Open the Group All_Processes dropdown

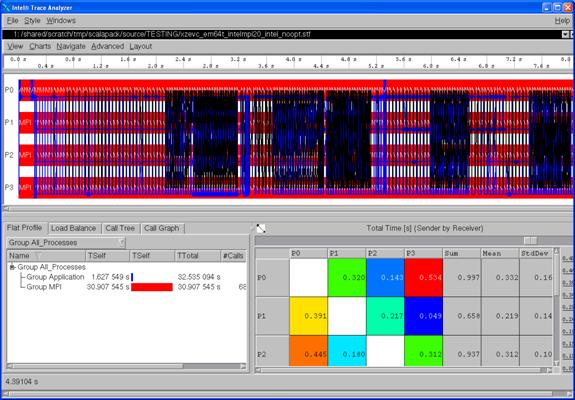click(x=66, y=243)
